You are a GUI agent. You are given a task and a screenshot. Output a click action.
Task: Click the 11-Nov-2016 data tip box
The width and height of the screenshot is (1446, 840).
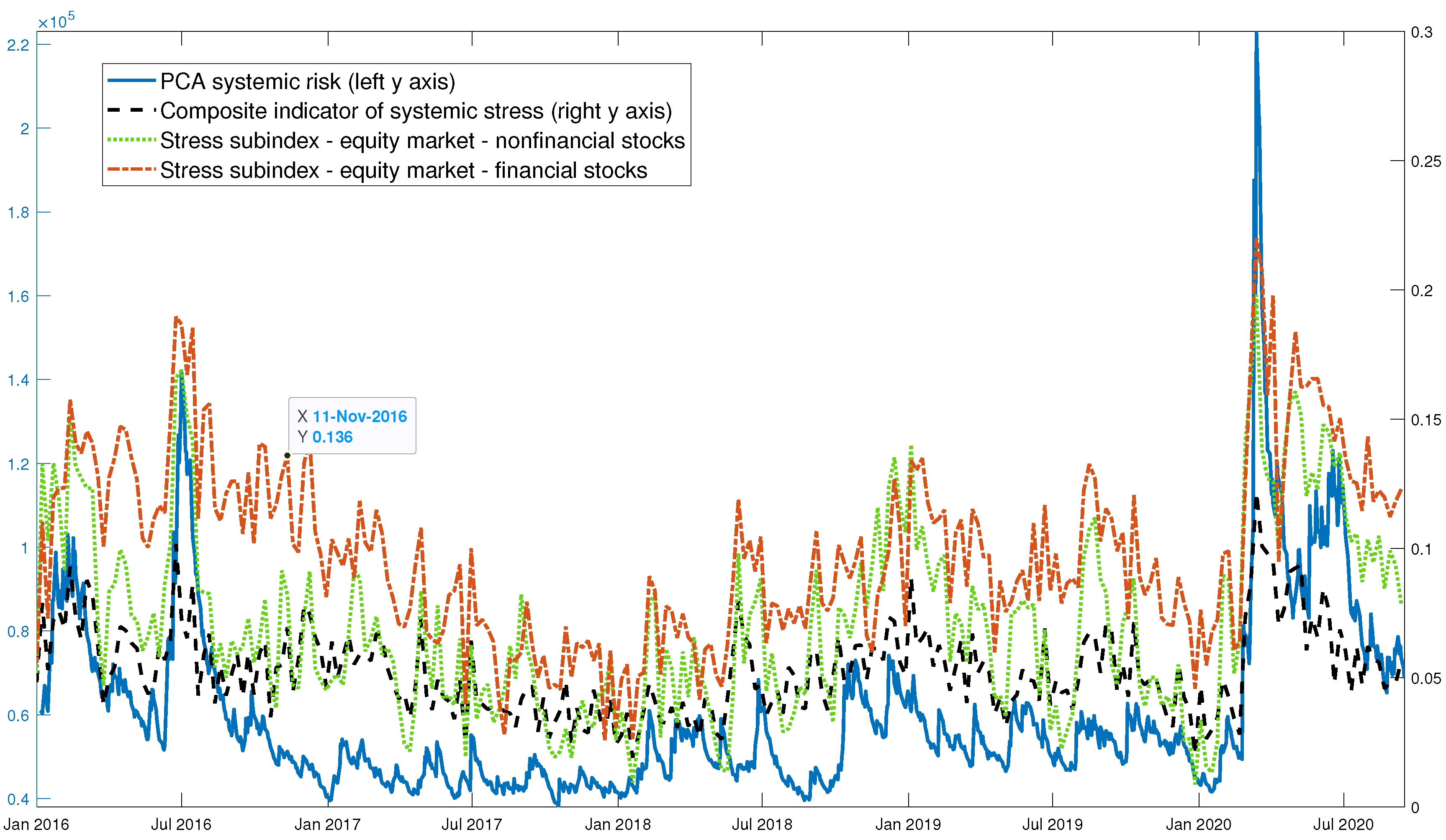coord(352,425)
